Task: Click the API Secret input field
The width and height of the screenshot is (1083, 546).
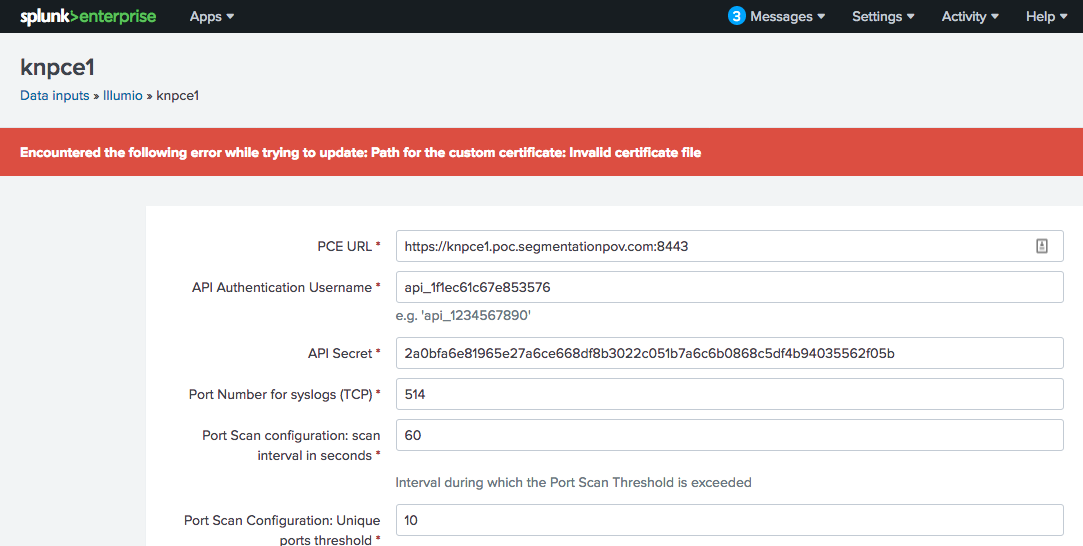Action: (x=729, y=353)
